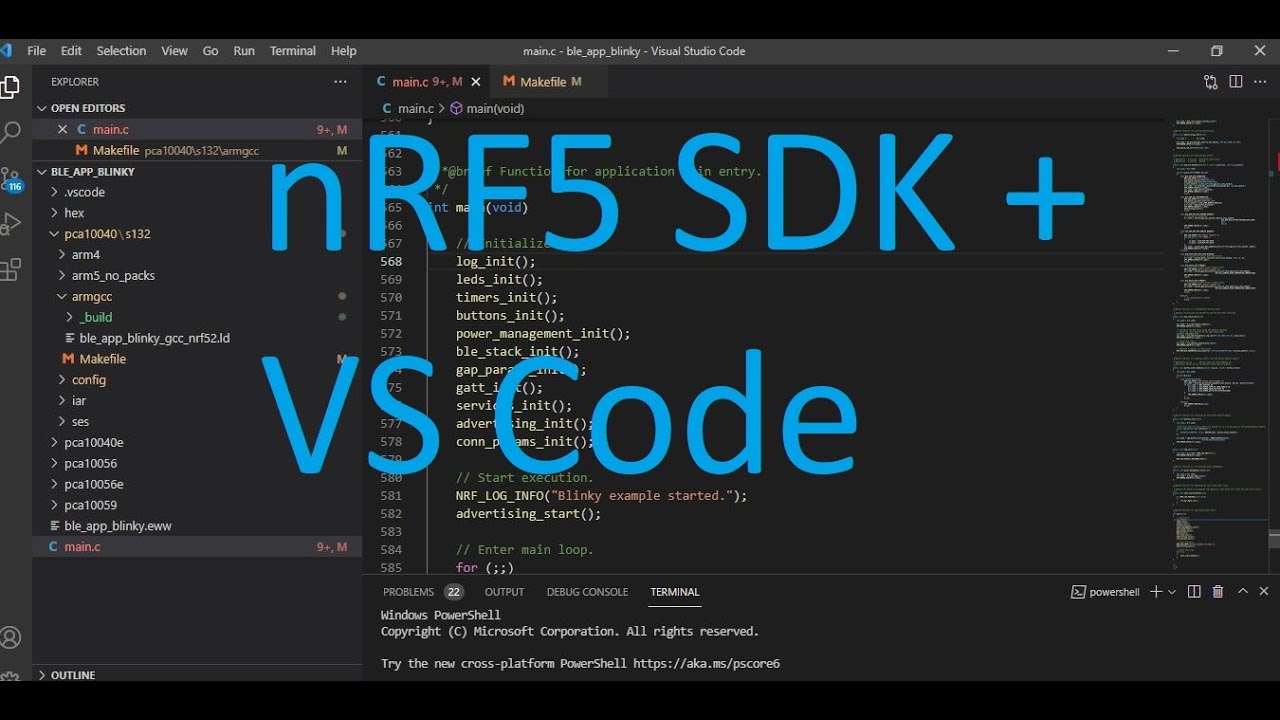This screenshot has width=1280, height=720.
Task: Open the Accounts icon in activity bar
Action: (x=9, y=637)
